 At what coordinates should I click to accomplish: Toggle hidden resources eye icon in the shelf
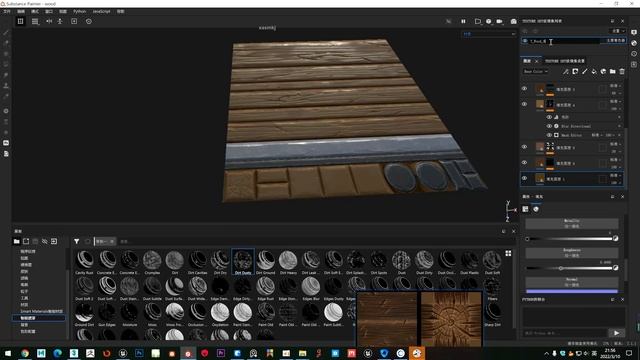pos(44,241)
